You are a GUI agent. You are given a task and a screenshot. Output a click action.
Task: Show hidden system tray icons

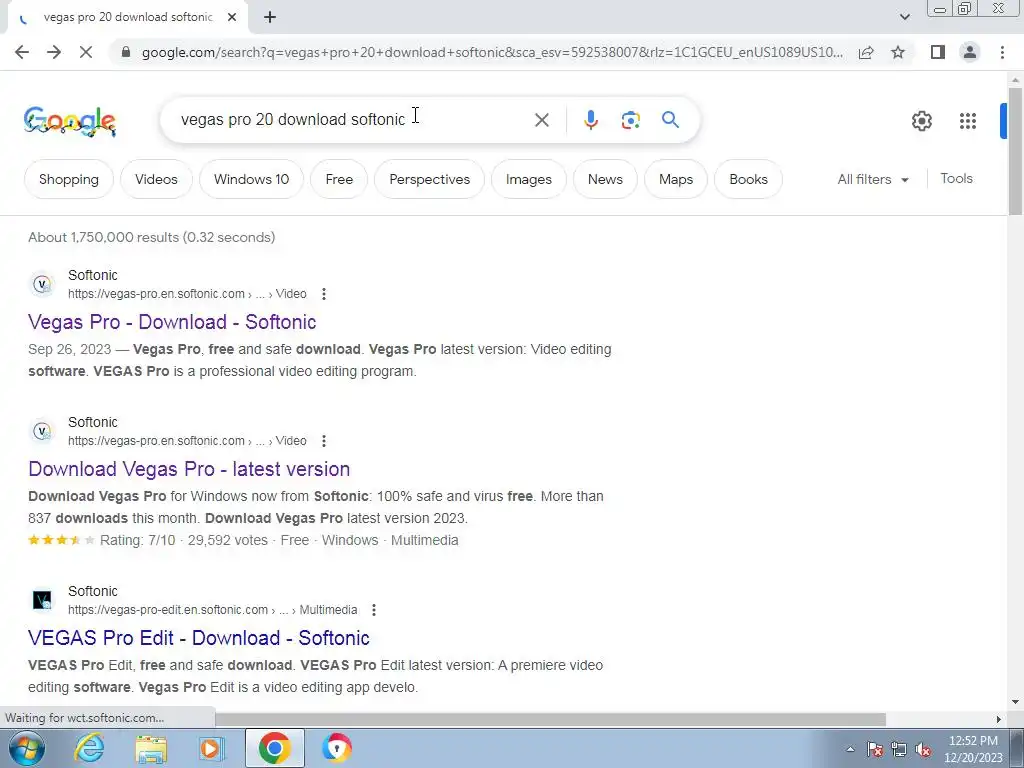point(850,749)
